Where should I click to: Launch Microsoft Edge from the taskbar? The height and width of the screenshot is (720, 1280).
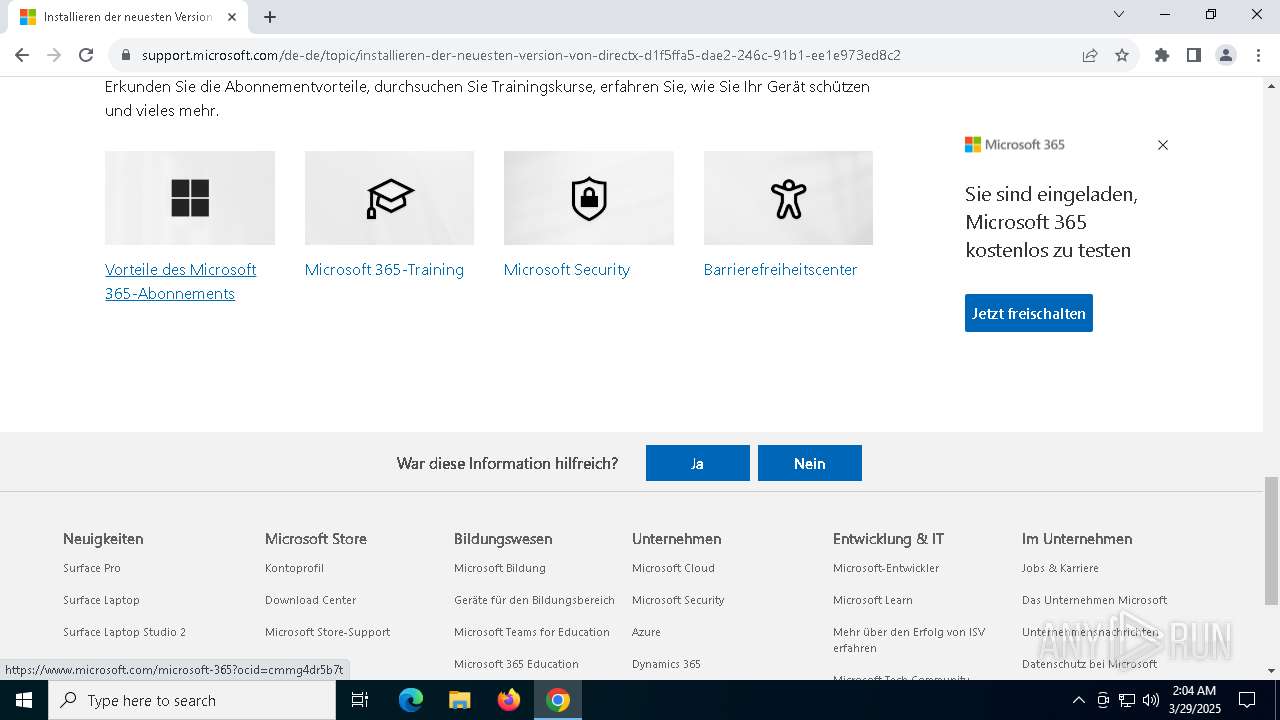click(411, 700)
